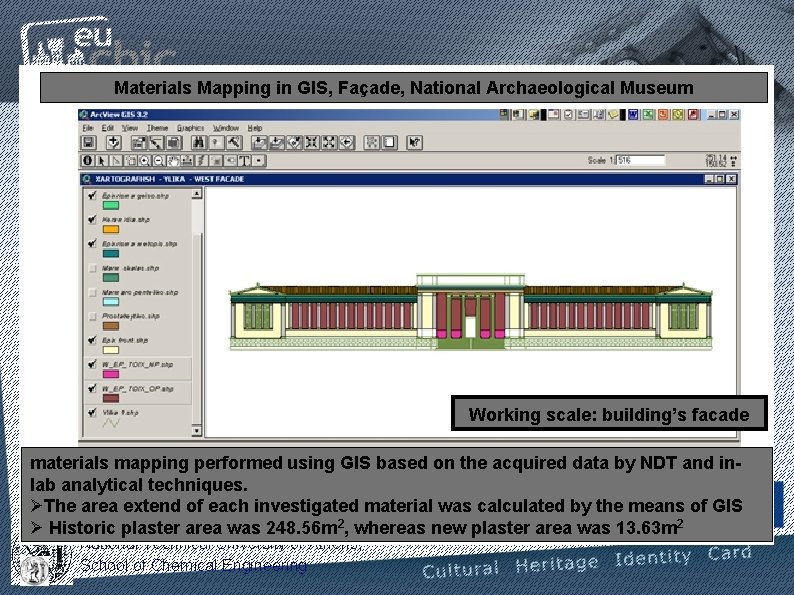The image size is (794, 595).
Task: Maximize the West Facade view window
Action: 720,179
